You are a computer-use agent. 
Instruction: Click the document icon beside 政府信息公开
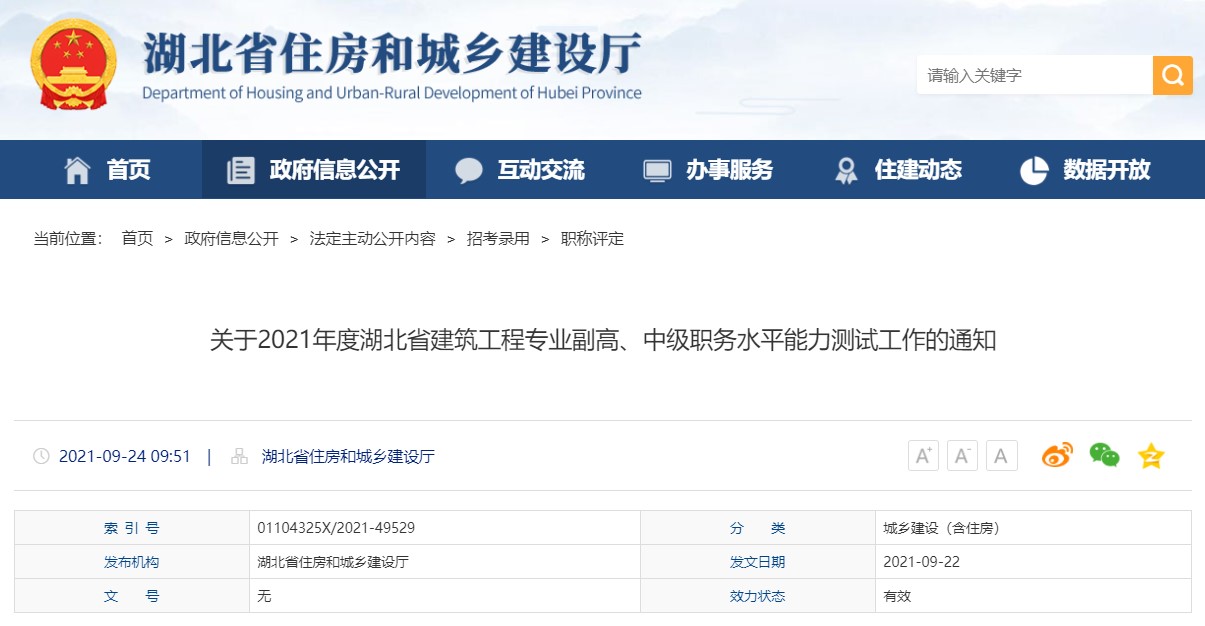(241, 171)
